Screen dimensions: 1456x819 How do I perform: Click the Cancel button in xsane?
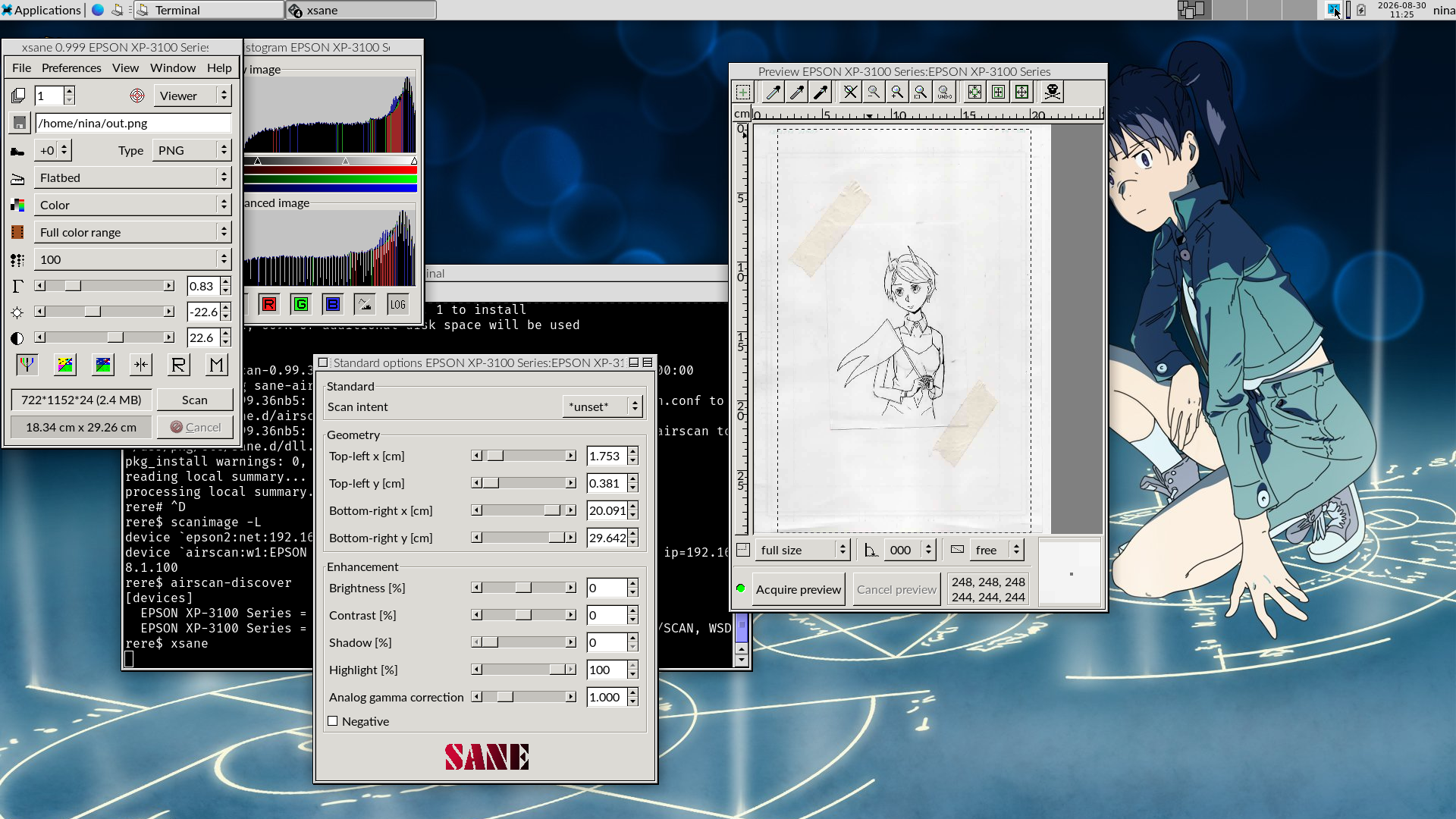195,427
